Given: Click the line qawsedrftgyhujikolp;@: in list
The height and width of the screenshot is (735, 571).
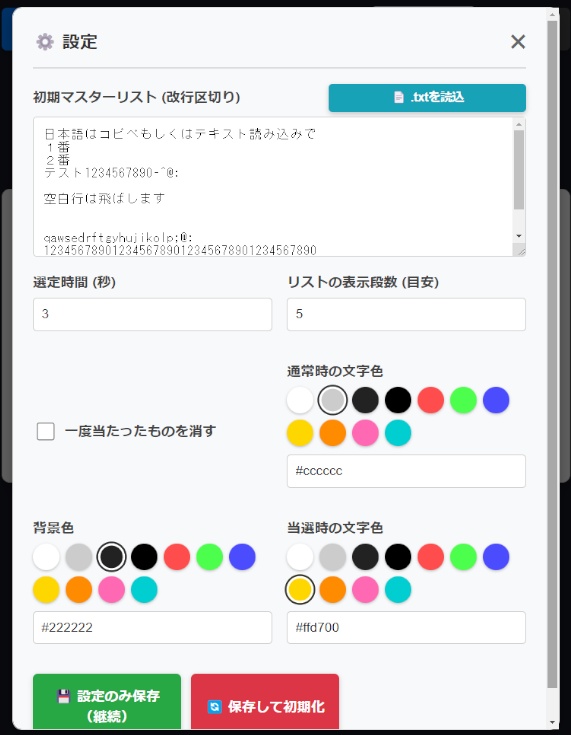Looking at the screenshot, I should [118, 238].
